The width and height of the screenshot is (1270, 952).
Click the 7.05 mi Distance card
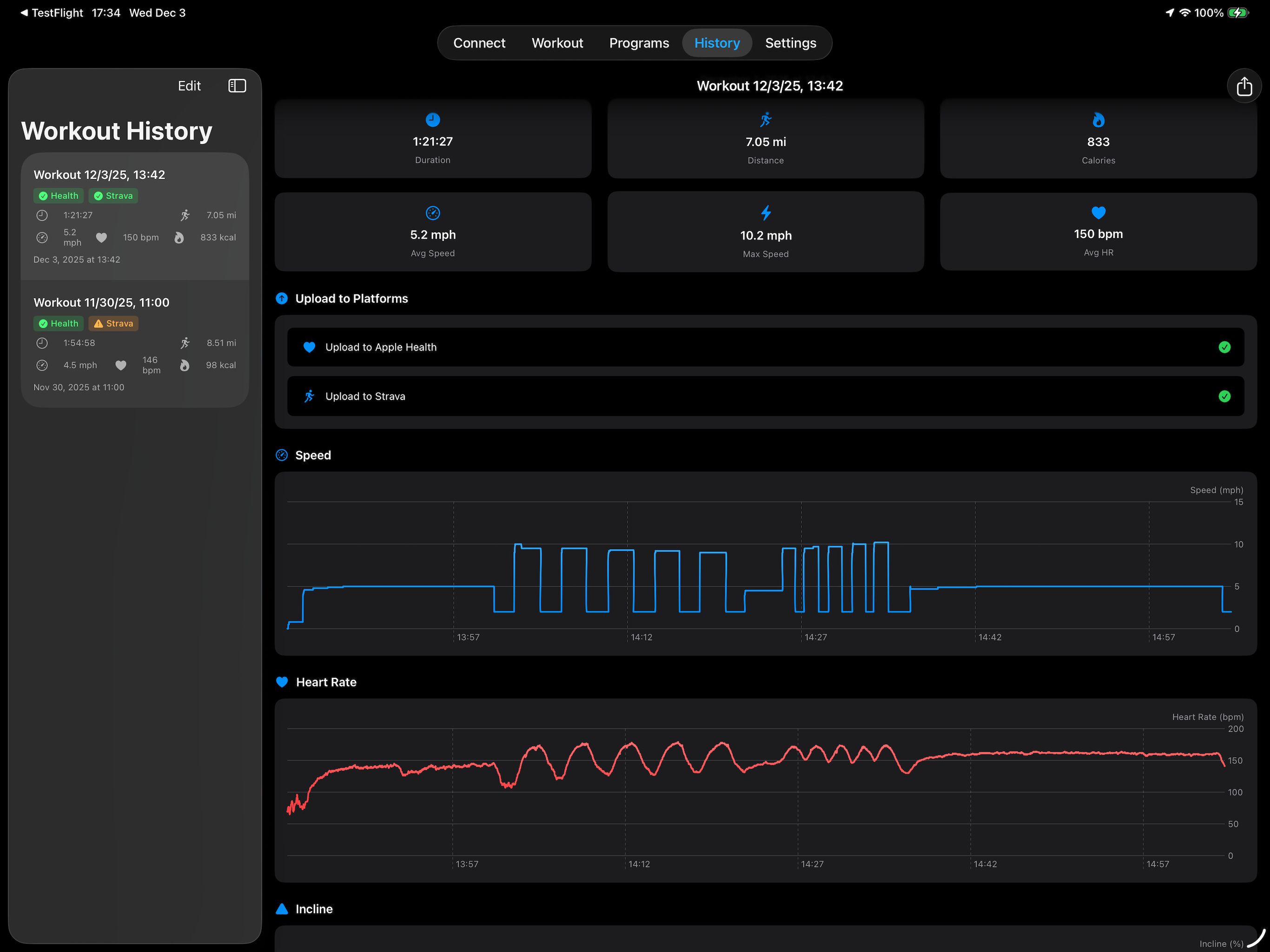click(765, 139)
